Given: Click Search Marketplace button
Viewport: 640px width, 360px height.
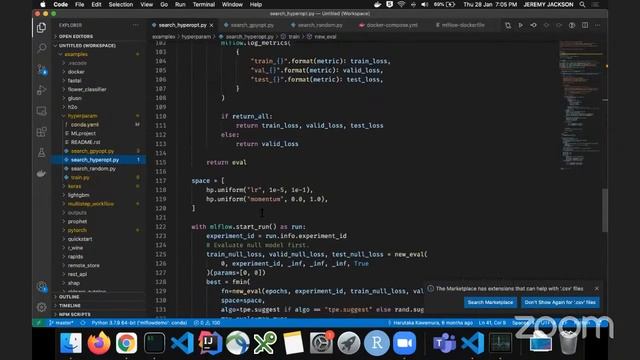Looking at the screenshot, I should click(490, 302).
